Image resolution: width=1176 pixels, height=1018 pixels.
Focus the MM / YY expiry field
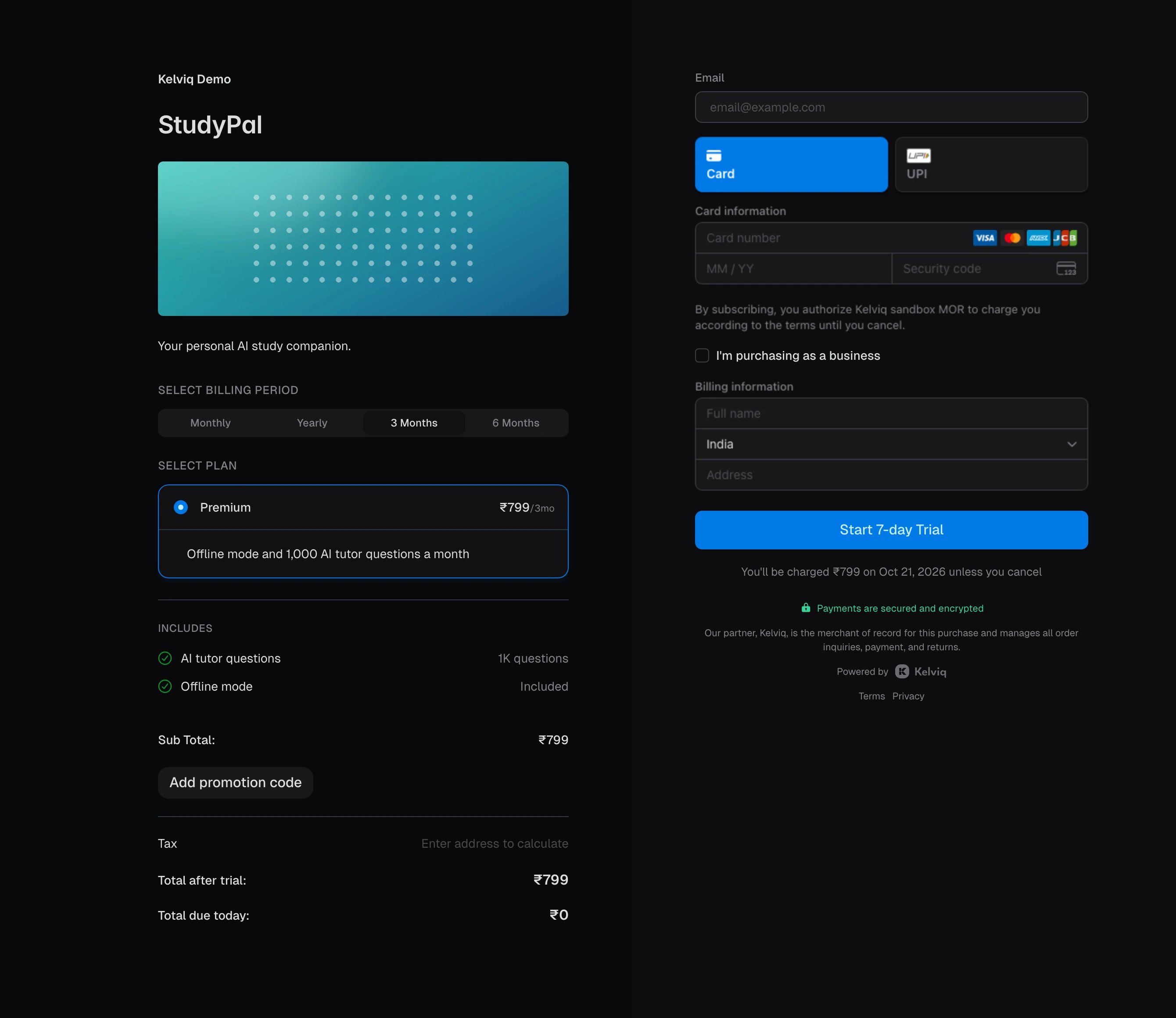(794, 269)
